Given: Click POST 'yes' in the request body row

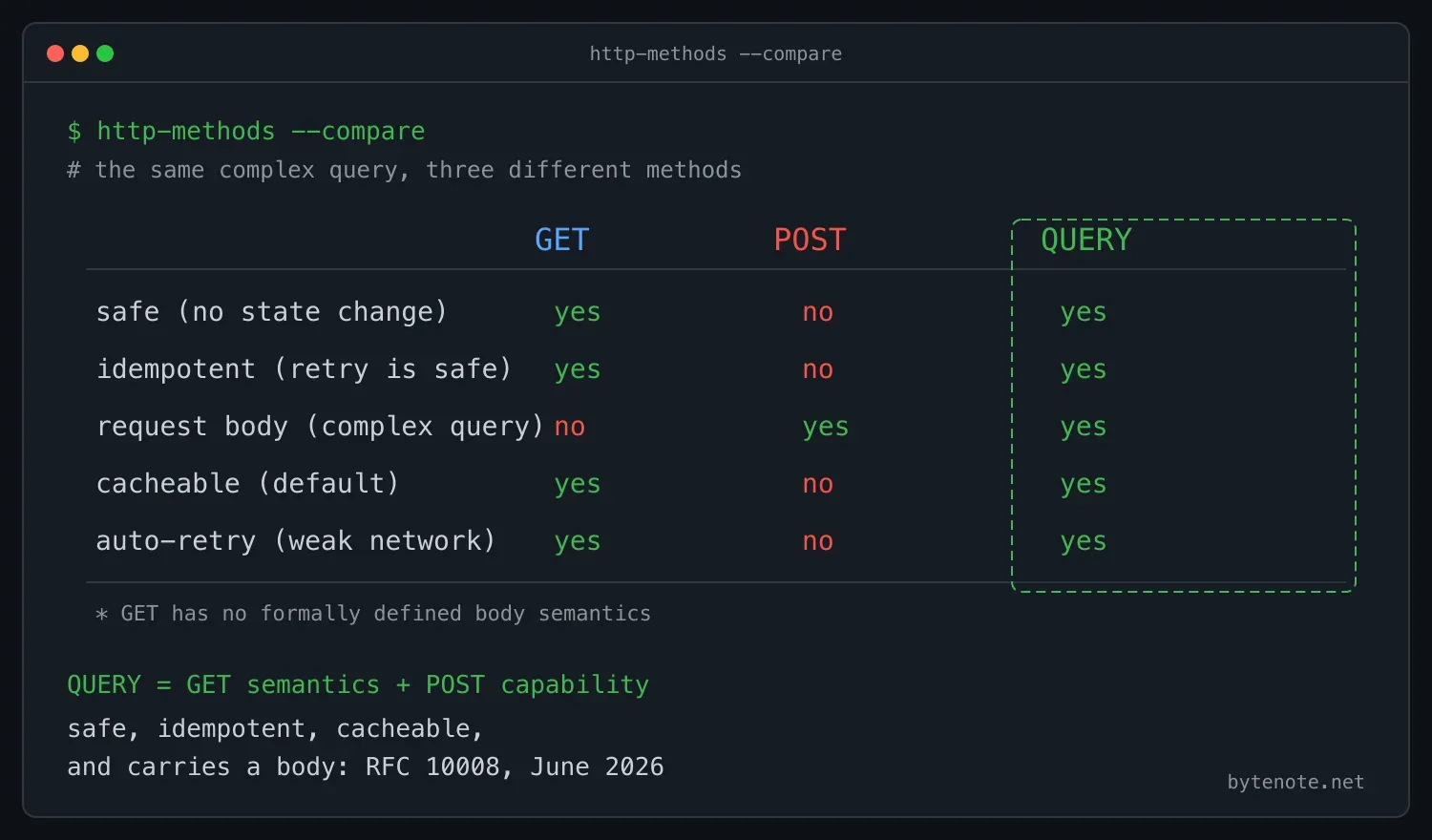Looking at the screenshot, I should tap(826, 428).
